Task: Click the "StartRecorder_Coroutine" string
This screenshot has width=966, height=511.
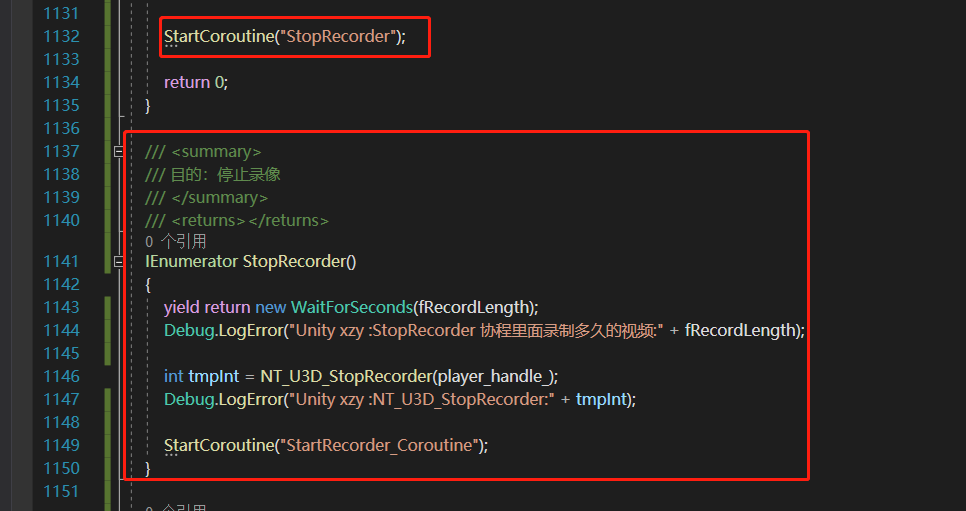Action: click(378, 445)
